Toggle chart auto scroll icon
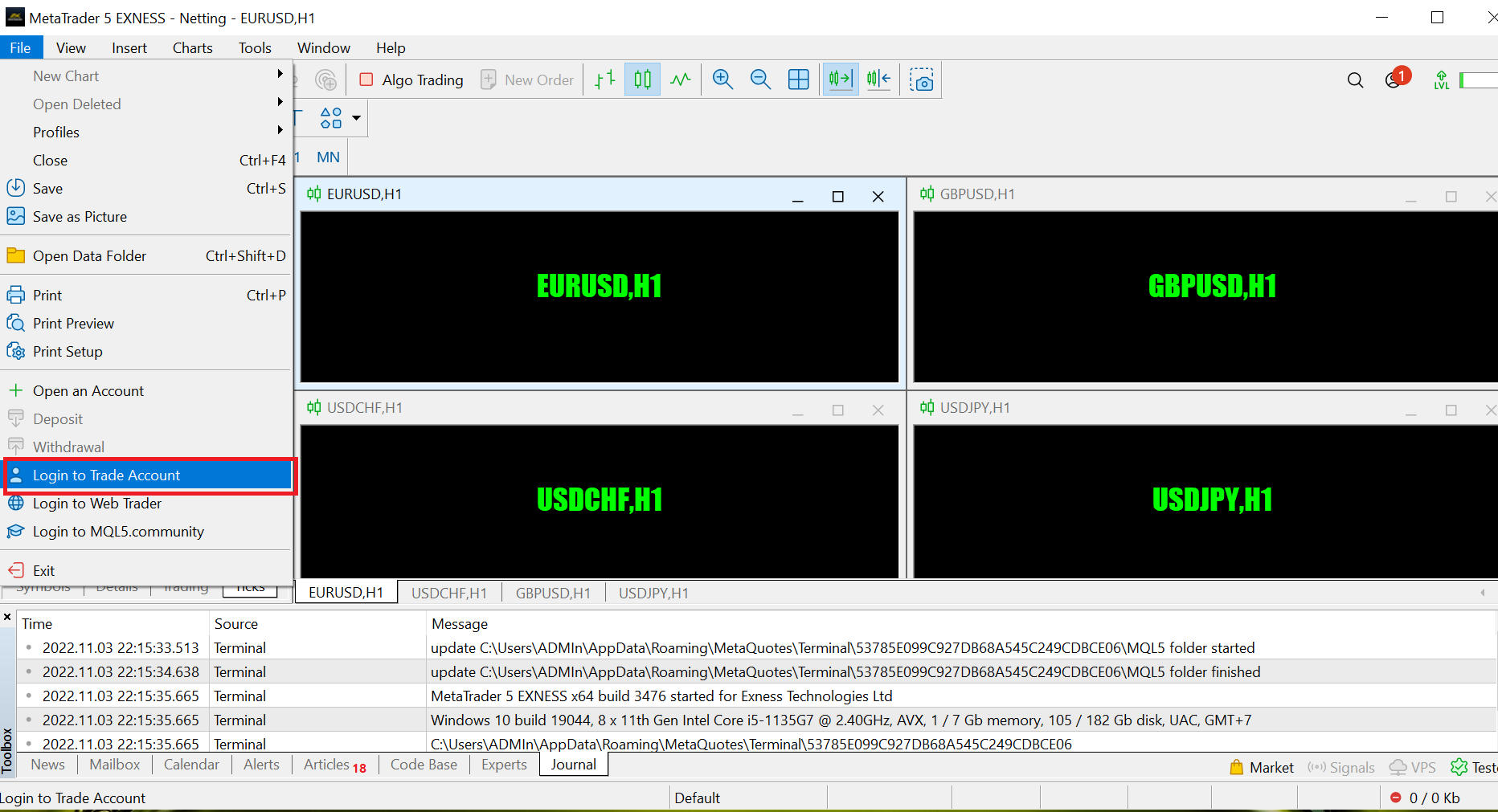Image resolution: width=1498 pixels, height=812 pixels. [x=841, y=80]
